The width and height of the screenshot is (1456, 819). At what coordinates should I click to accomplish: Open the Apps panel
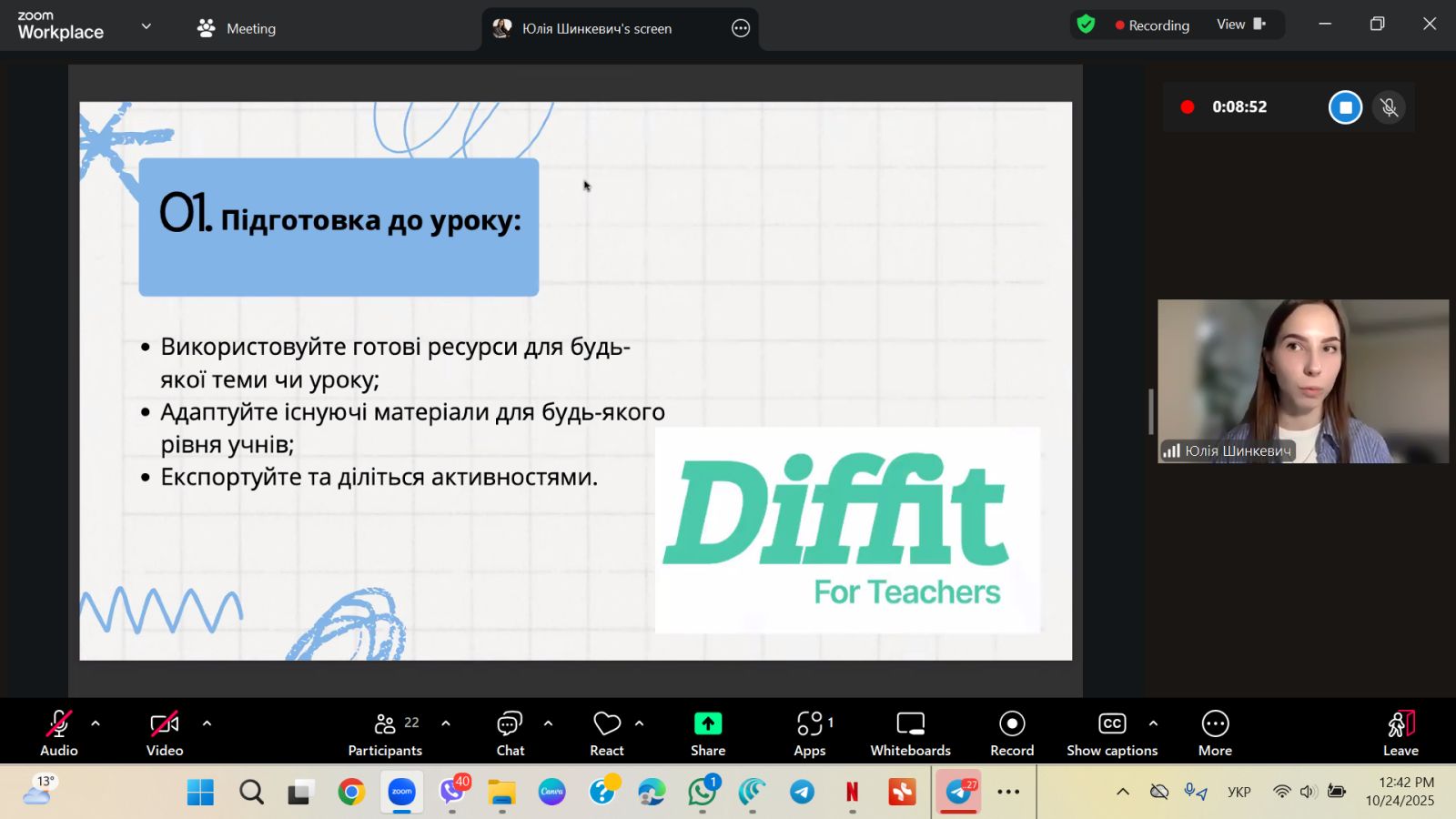pos(810,733)
